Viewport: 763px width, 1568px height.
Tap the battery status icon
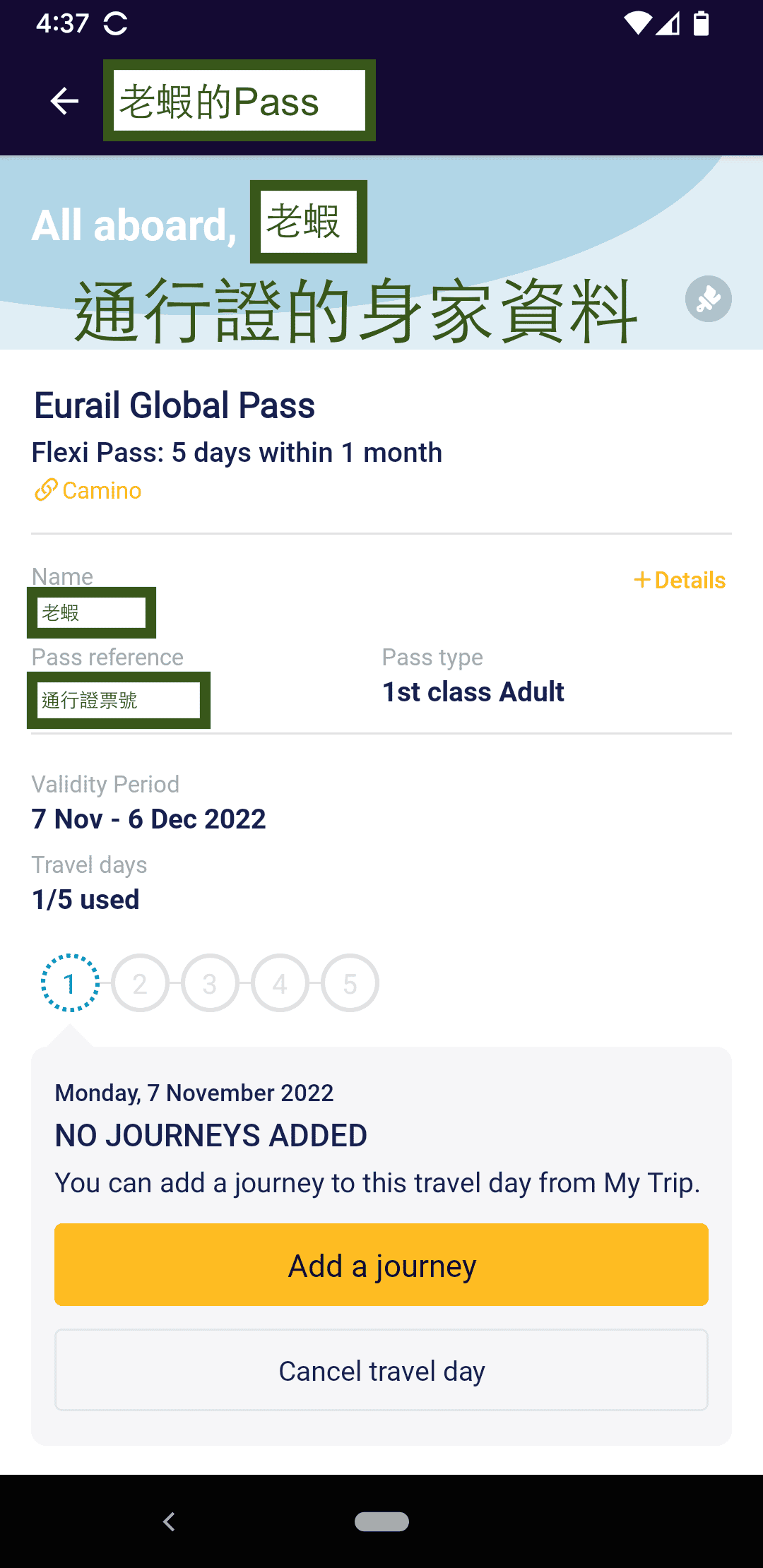(x=701, y=24)
